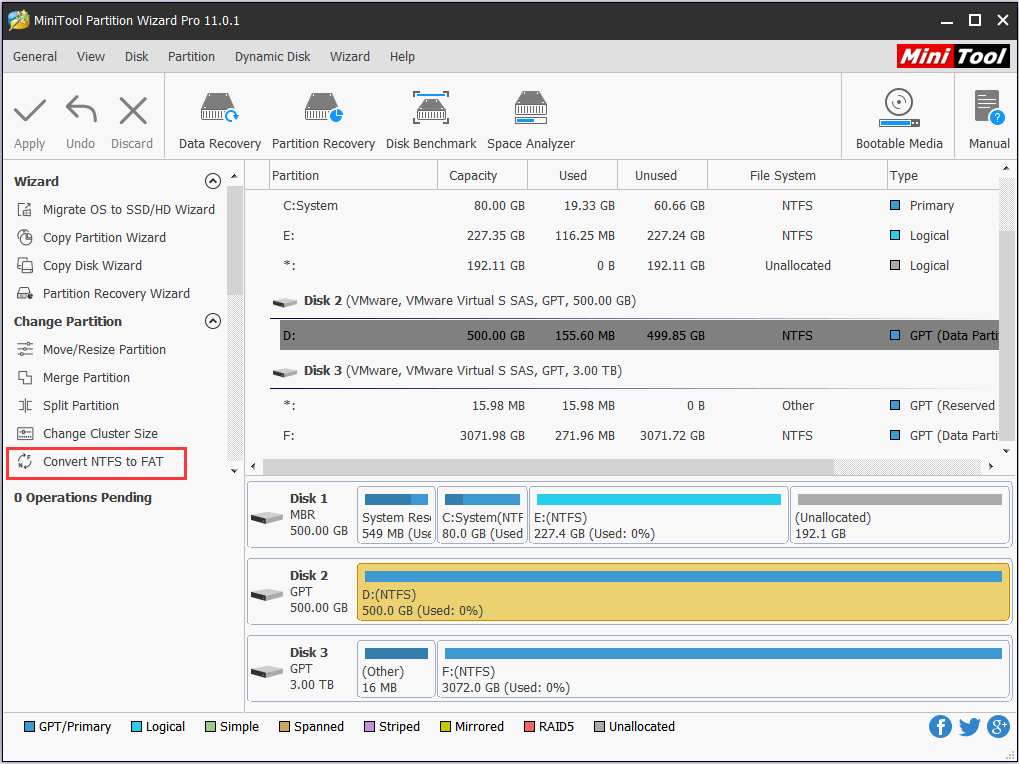This screenshot has height=764, width=1019.
Task: Click the Split Partition icon
Action: click(25, 405)
